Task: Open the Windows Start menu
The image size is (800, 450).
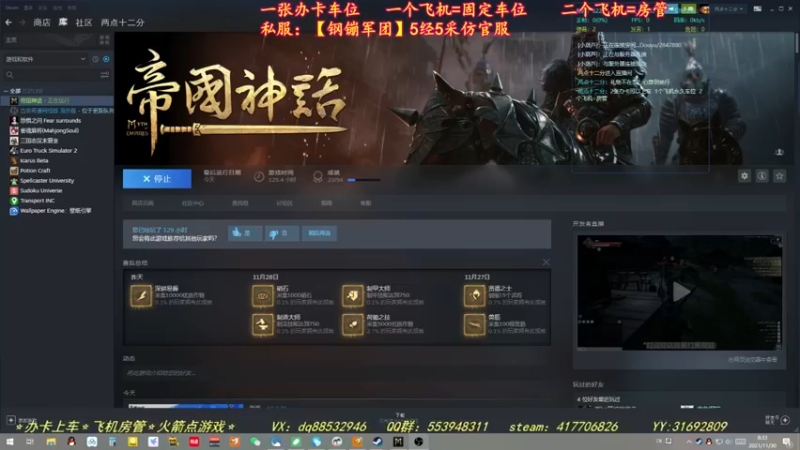Action: pyautogui.click(x=10, y=442)
